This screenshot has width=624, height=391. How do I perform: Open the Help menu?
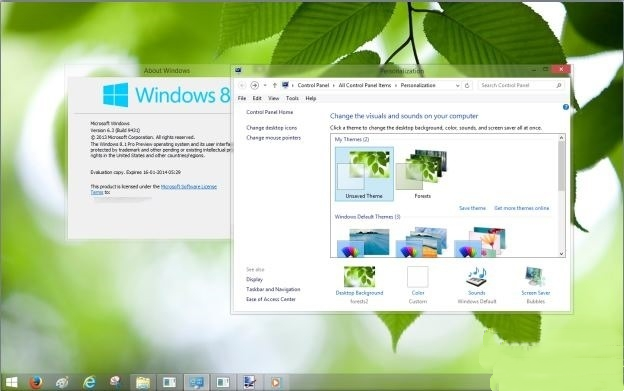coord(311,98)
